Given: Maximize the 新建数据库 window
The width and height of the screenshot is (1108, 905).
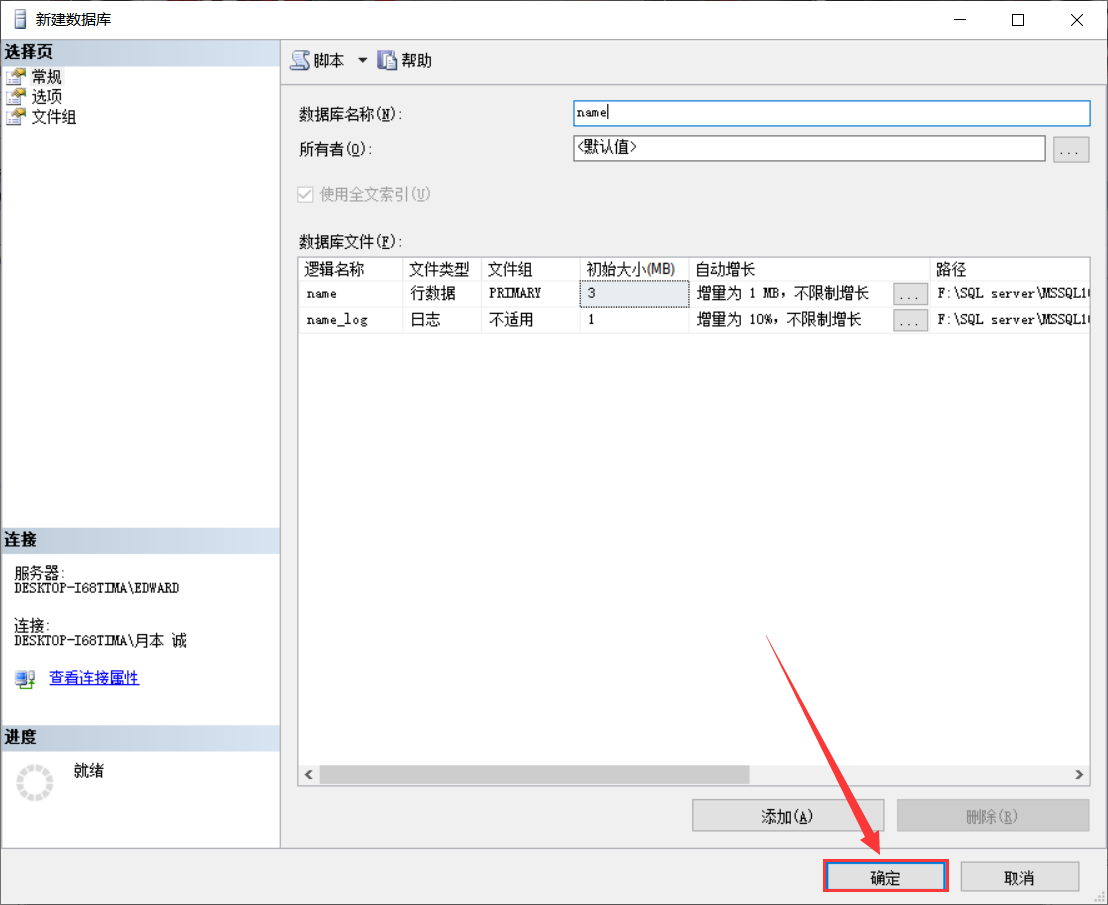Looking at the screenshot, I should 1018,20.
